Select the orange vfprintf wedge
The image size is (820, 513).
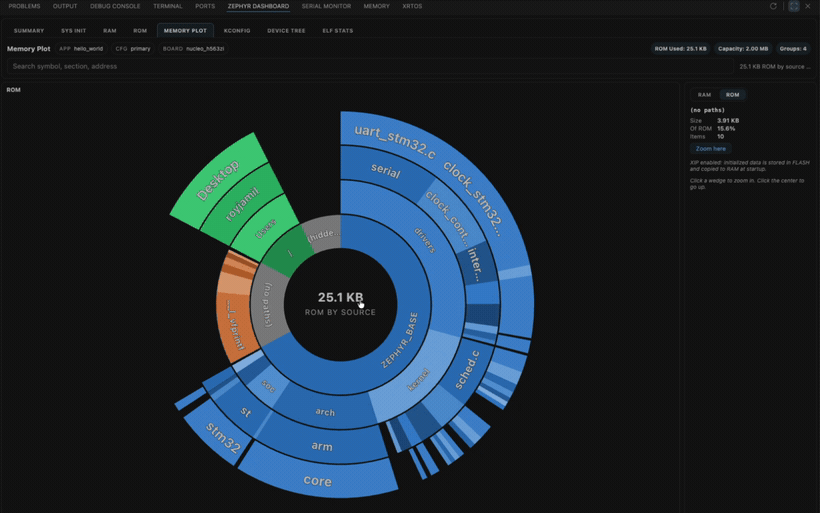(x=235, y=324)
